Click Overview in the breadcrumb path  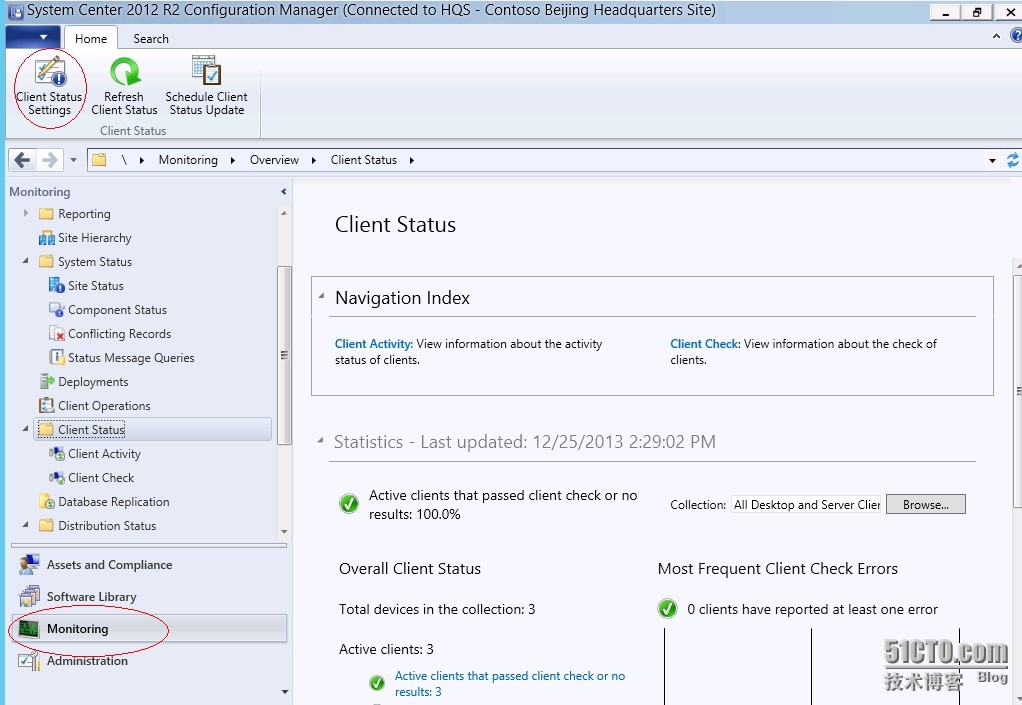274,160
